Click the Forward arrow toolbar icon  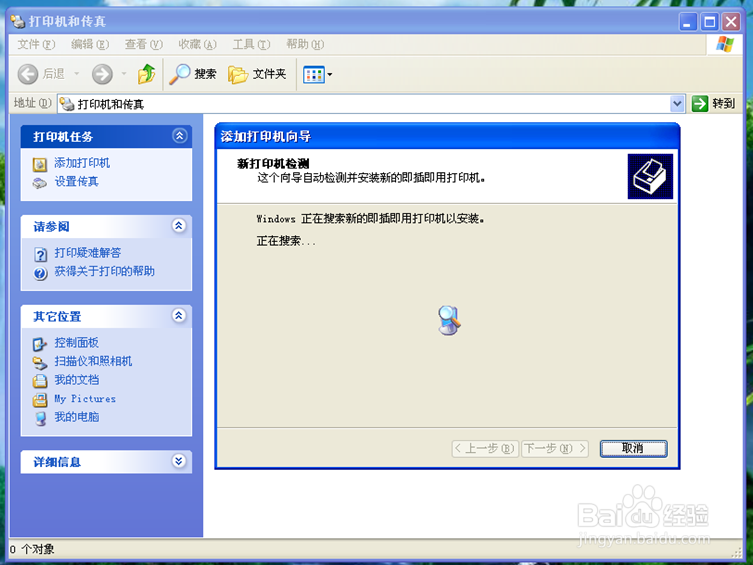[x=102, y=74]
